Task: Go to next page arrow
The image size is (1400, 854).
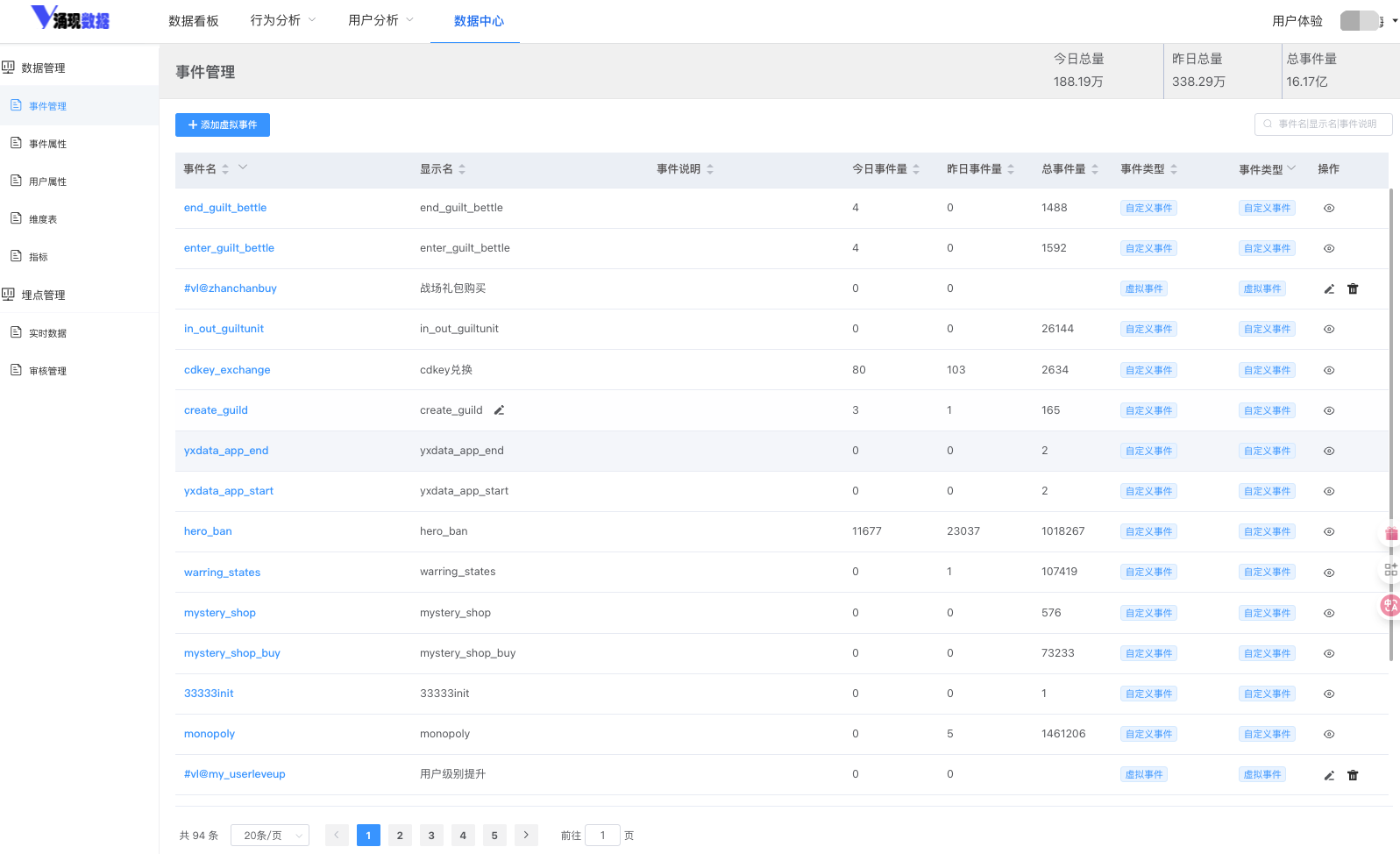Action: (526, 836)
